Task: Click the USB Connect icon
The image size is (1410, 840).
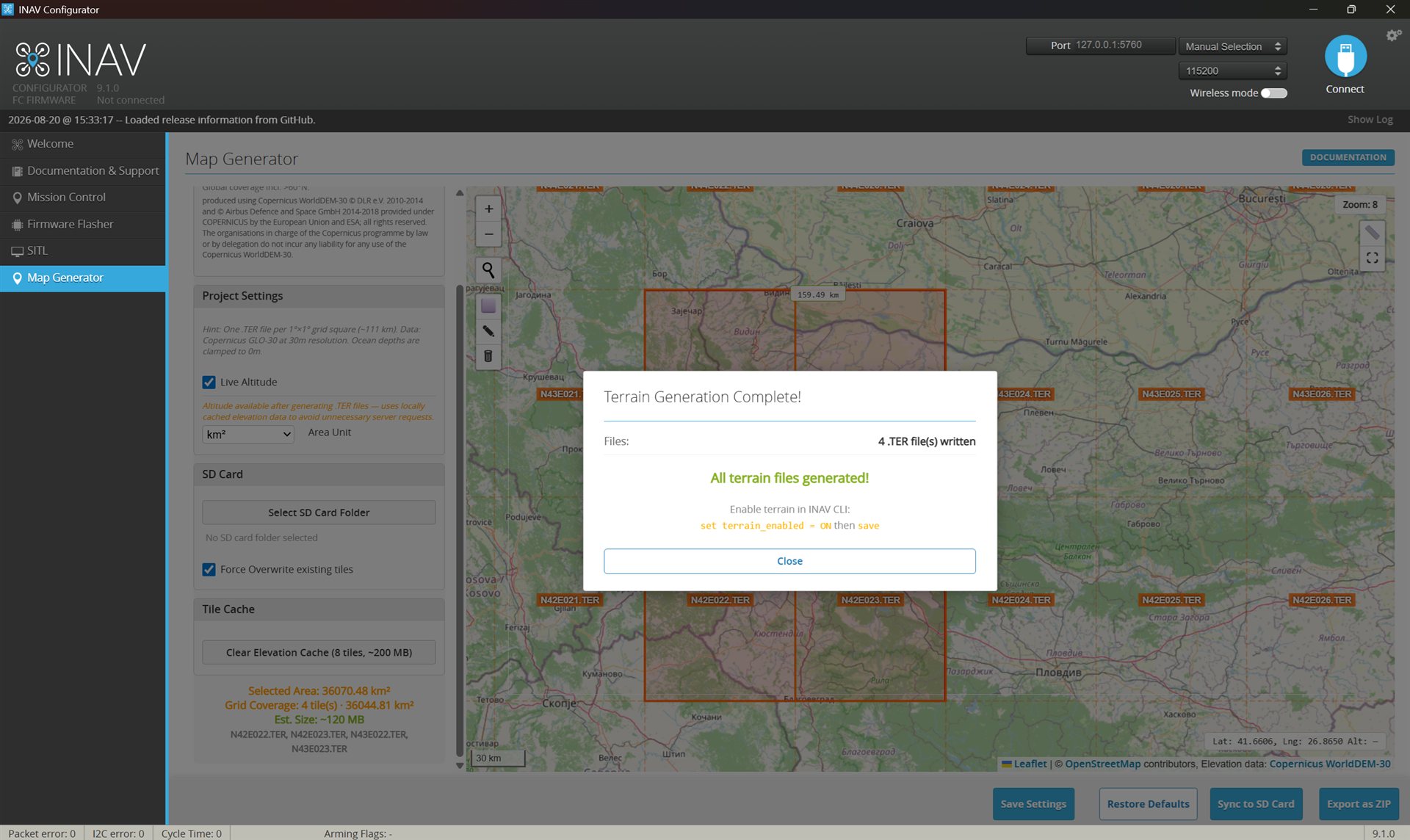Action: click(1345, 57)
